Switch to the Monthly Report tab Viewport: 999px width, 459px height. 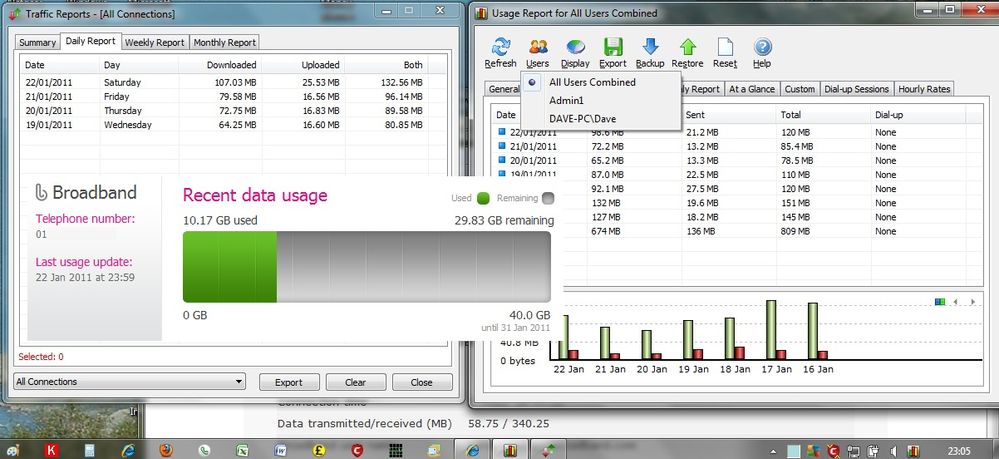point(224,43)
